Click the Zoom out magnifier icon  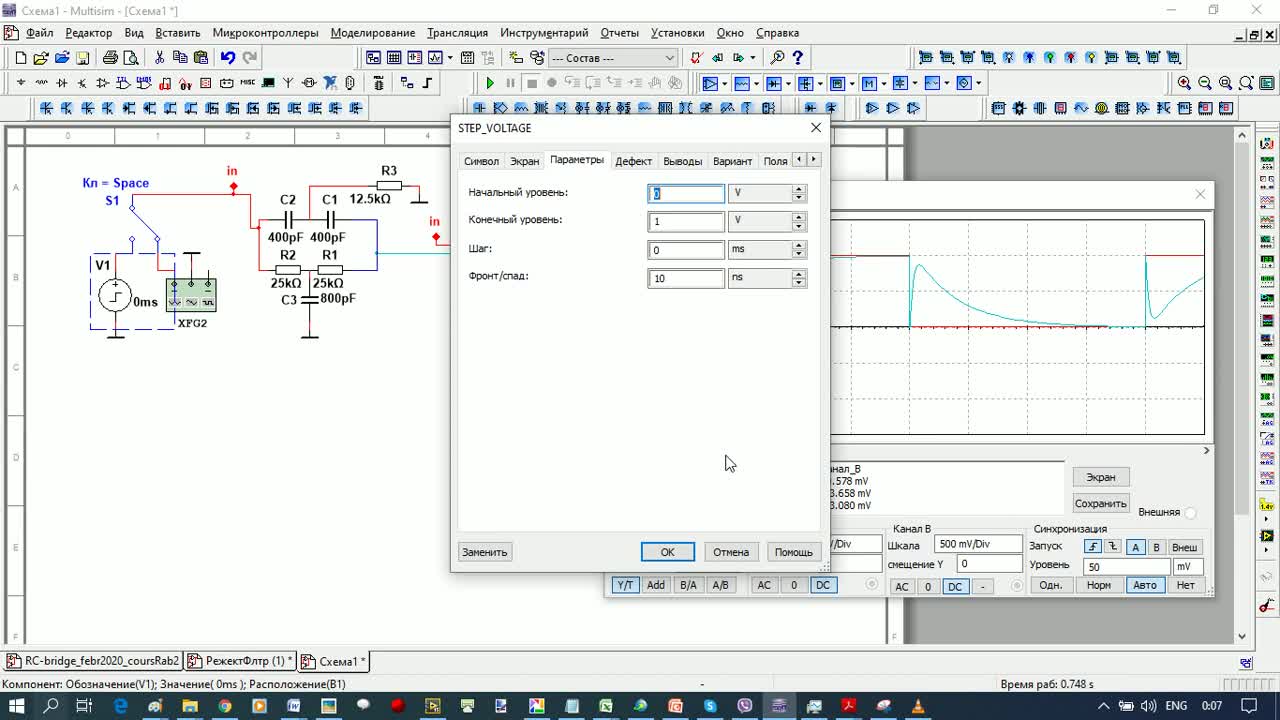click(x=1205, y=83)
